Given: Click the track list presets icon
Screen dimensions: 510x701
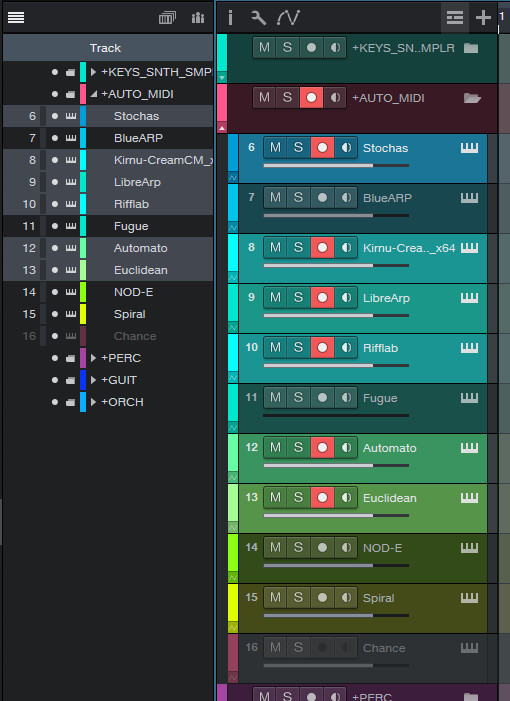Looking at the screenshot, I should pos(167,18).
